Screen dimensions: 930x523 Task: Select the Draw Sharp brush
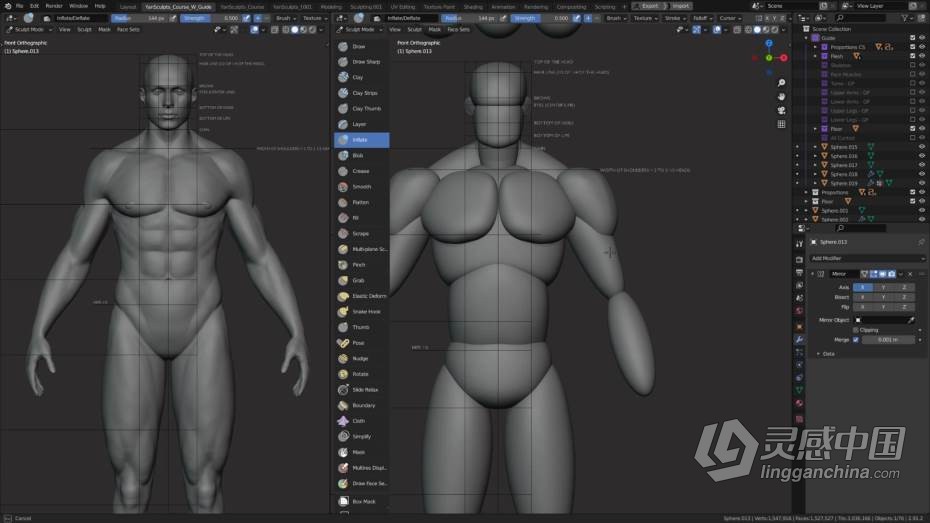pos(361,62)
